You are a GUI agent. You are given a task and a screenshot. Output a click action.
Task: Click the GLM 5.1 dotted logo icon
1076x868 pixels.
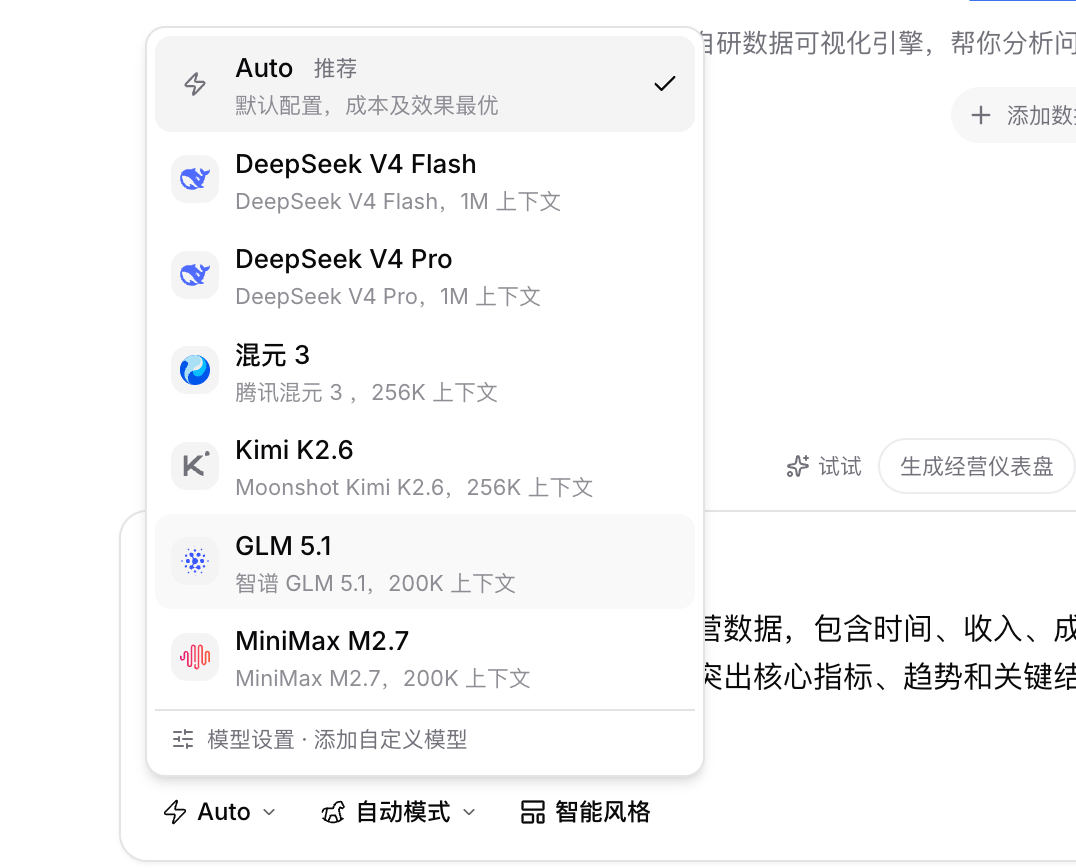coord(195,561)
